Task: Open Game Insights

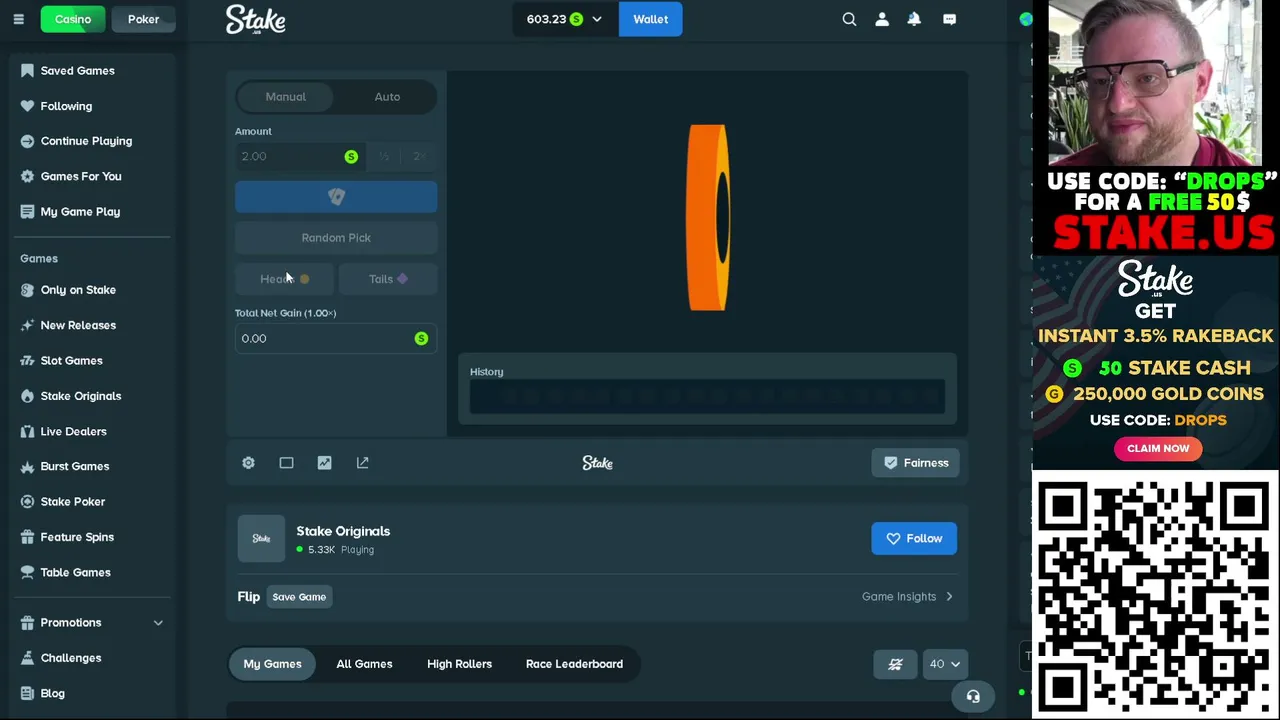Action: 907,597
